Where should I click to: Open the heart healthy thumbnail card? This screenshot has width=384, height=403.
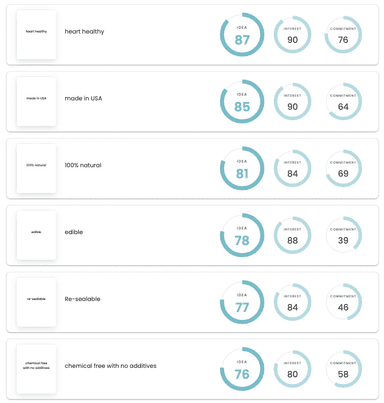pos(36,35)
